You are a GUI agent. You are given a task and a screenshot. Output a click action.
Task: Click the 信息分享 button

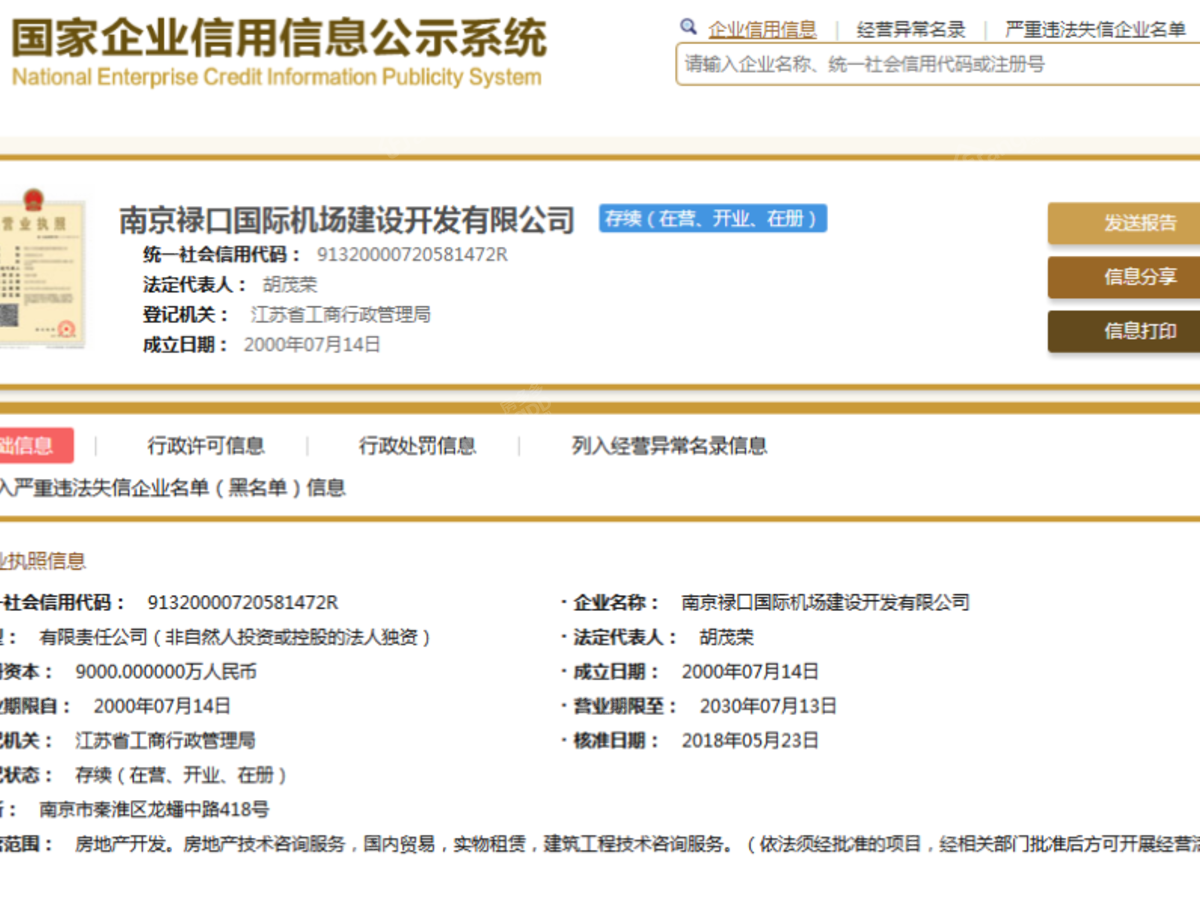(1124, 277)
